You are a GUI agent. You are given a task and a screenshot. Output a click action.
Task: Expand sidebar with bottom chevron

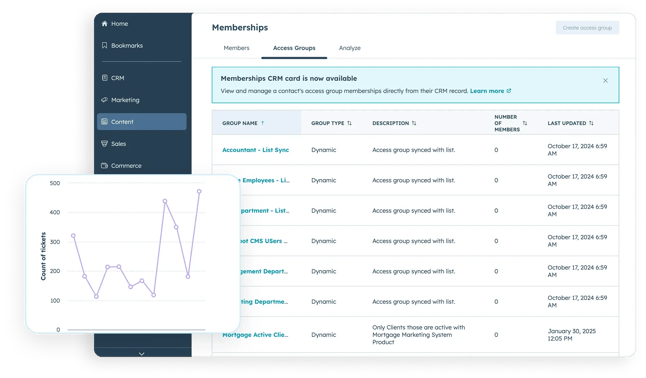click(x=142, y=354)
